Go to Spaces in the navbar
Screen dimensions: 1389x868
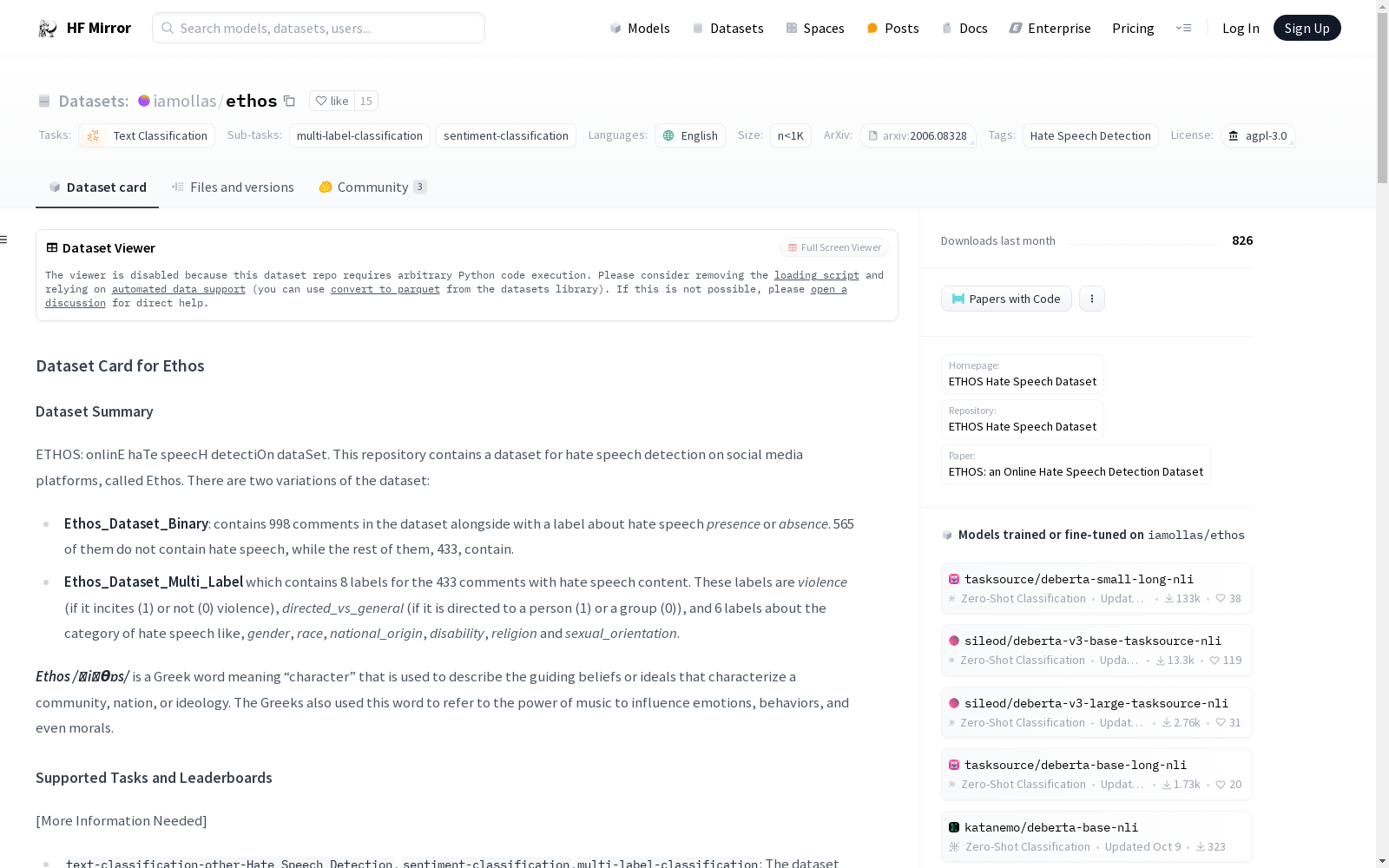click(815, 29)
